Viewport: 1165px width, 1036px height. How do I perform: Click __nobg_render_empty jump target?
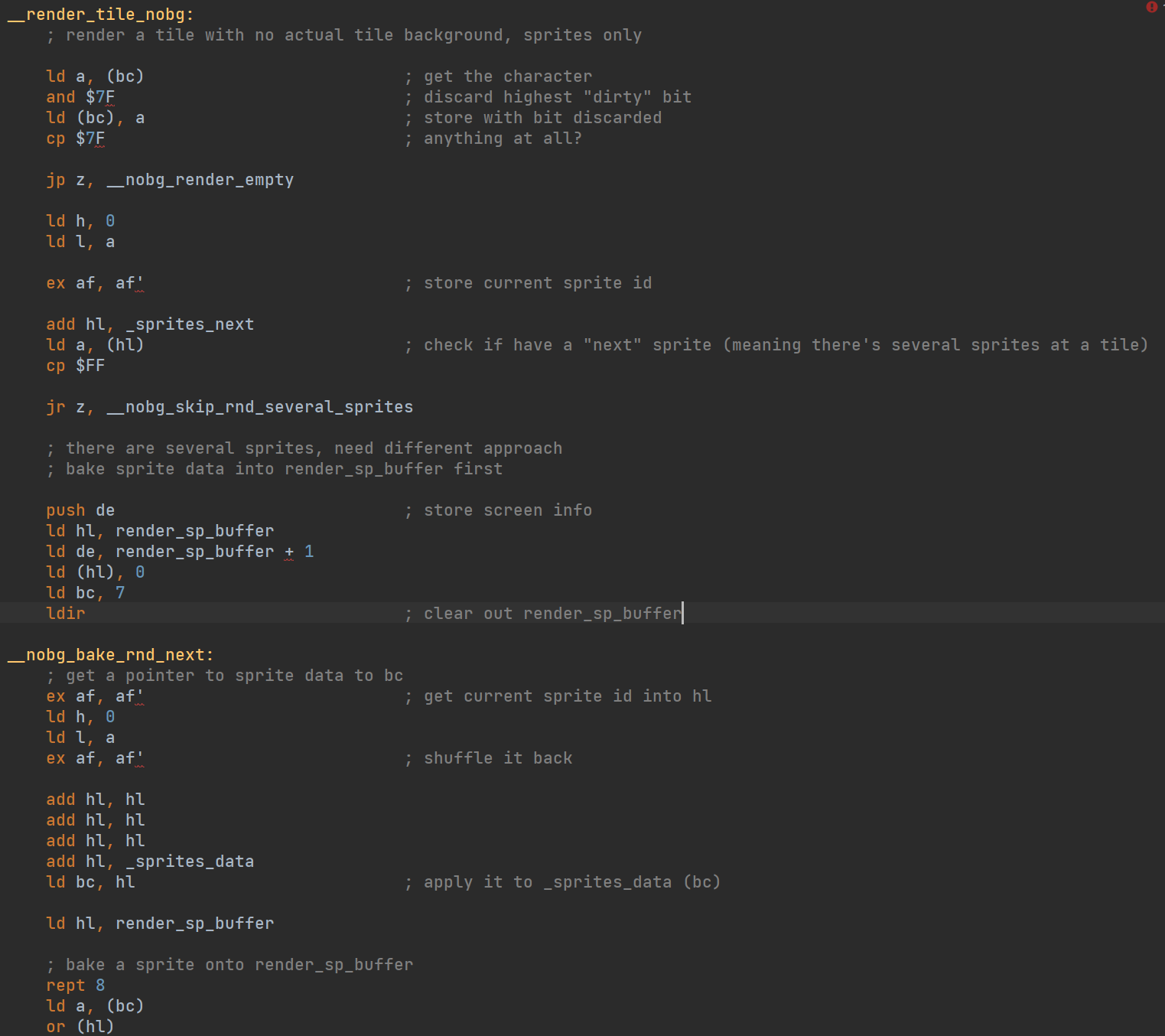[200, 180]
